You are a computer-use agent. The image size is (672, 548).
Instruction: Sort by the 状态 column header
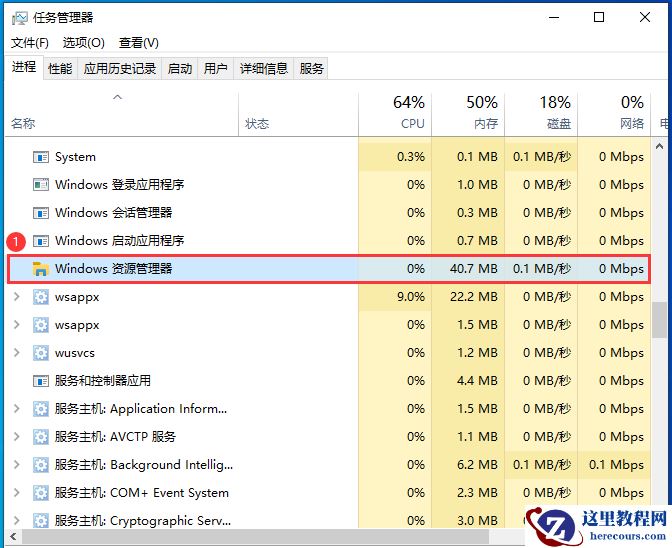[298, 114]
